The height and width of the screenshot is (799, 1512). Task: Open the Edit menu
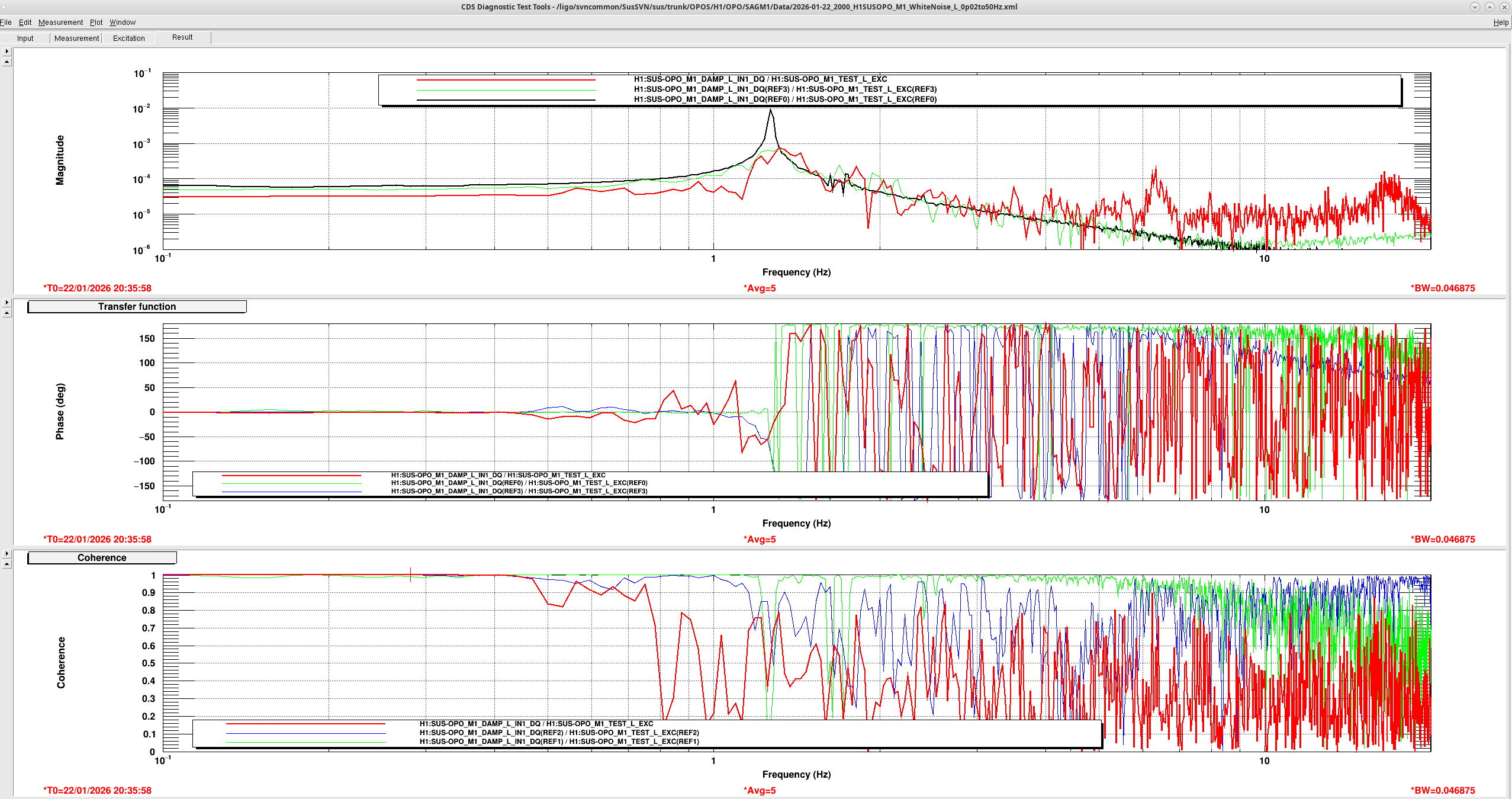(25, 23)
